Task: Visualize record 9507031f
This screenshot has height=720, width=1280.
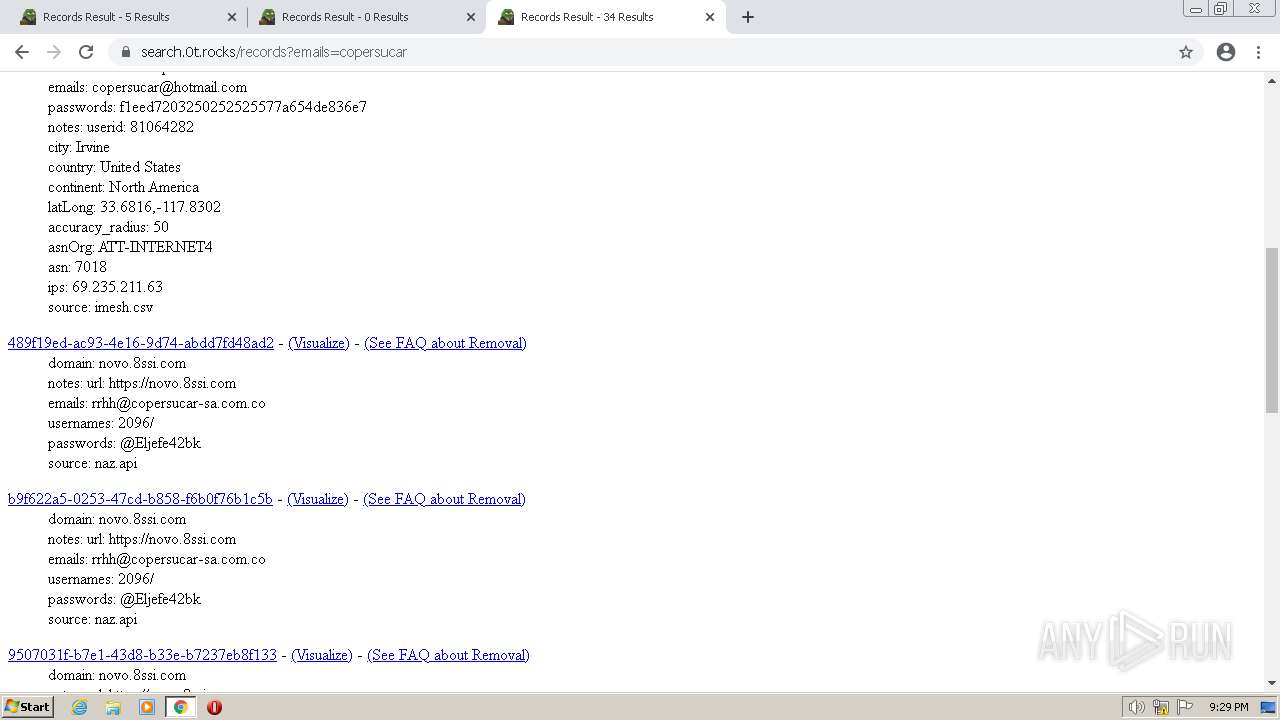Action: point(322,655)
